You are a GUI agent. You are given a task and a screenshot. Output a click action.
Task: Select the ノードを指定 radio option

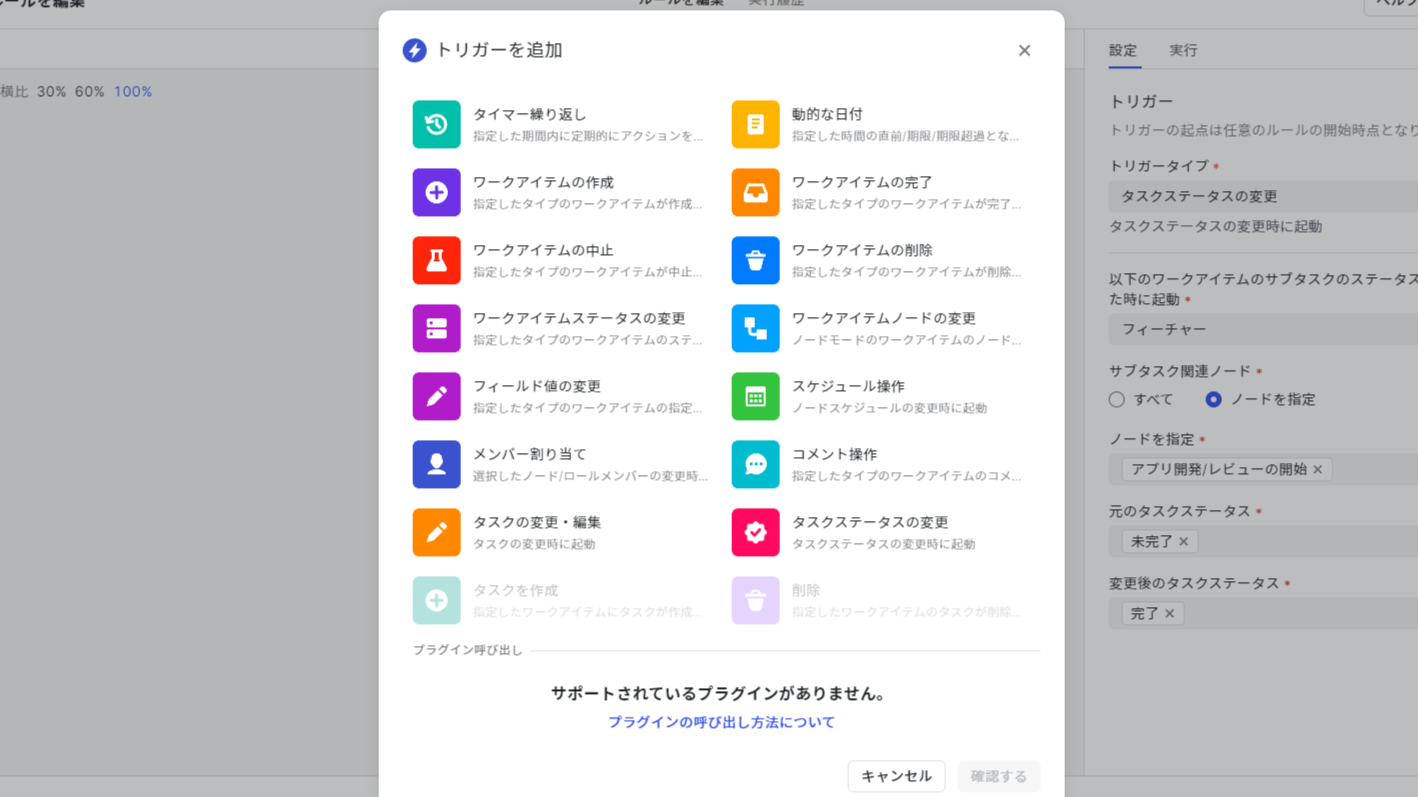1212,399
